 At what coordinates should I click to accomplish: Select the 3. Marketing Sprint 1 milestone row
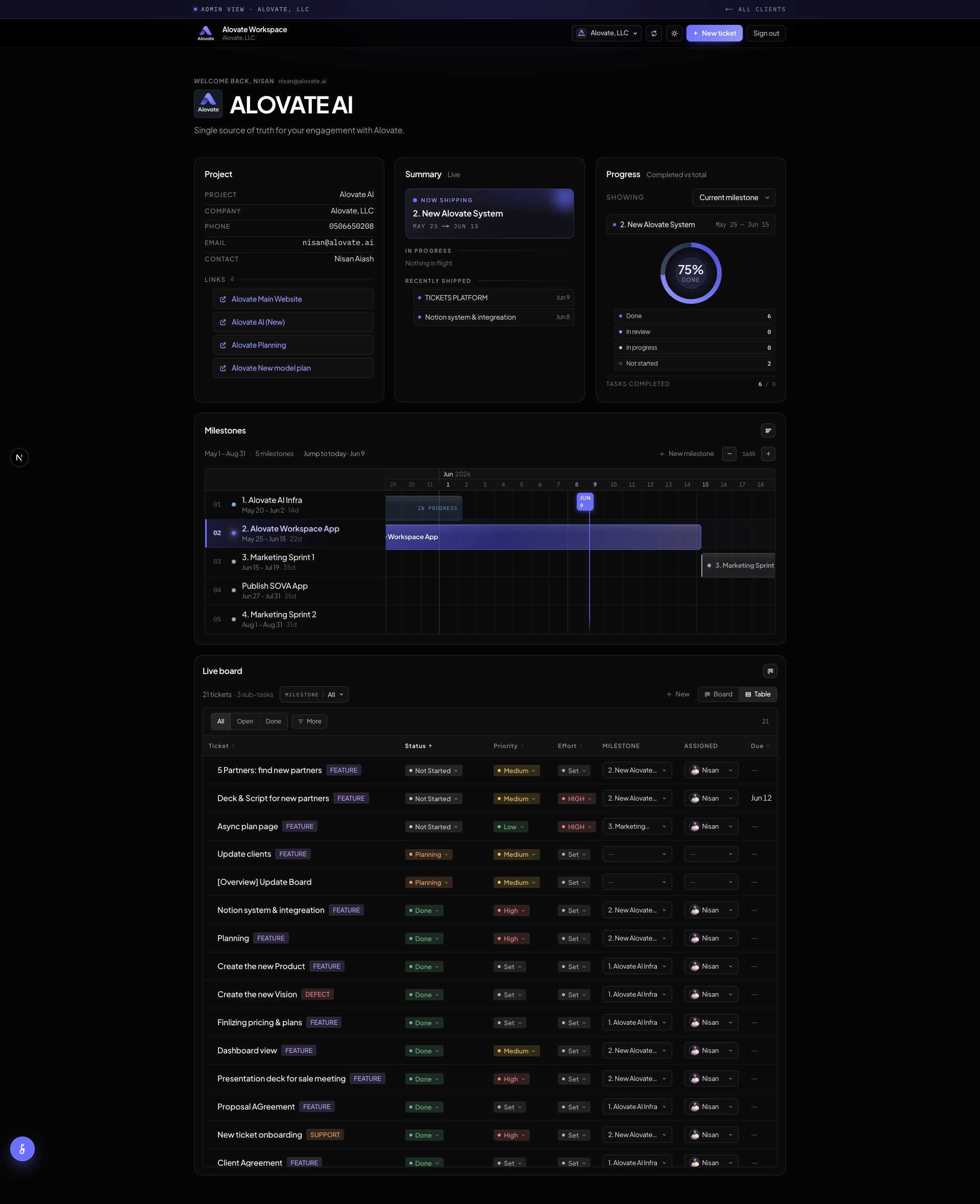pos(295,561)
